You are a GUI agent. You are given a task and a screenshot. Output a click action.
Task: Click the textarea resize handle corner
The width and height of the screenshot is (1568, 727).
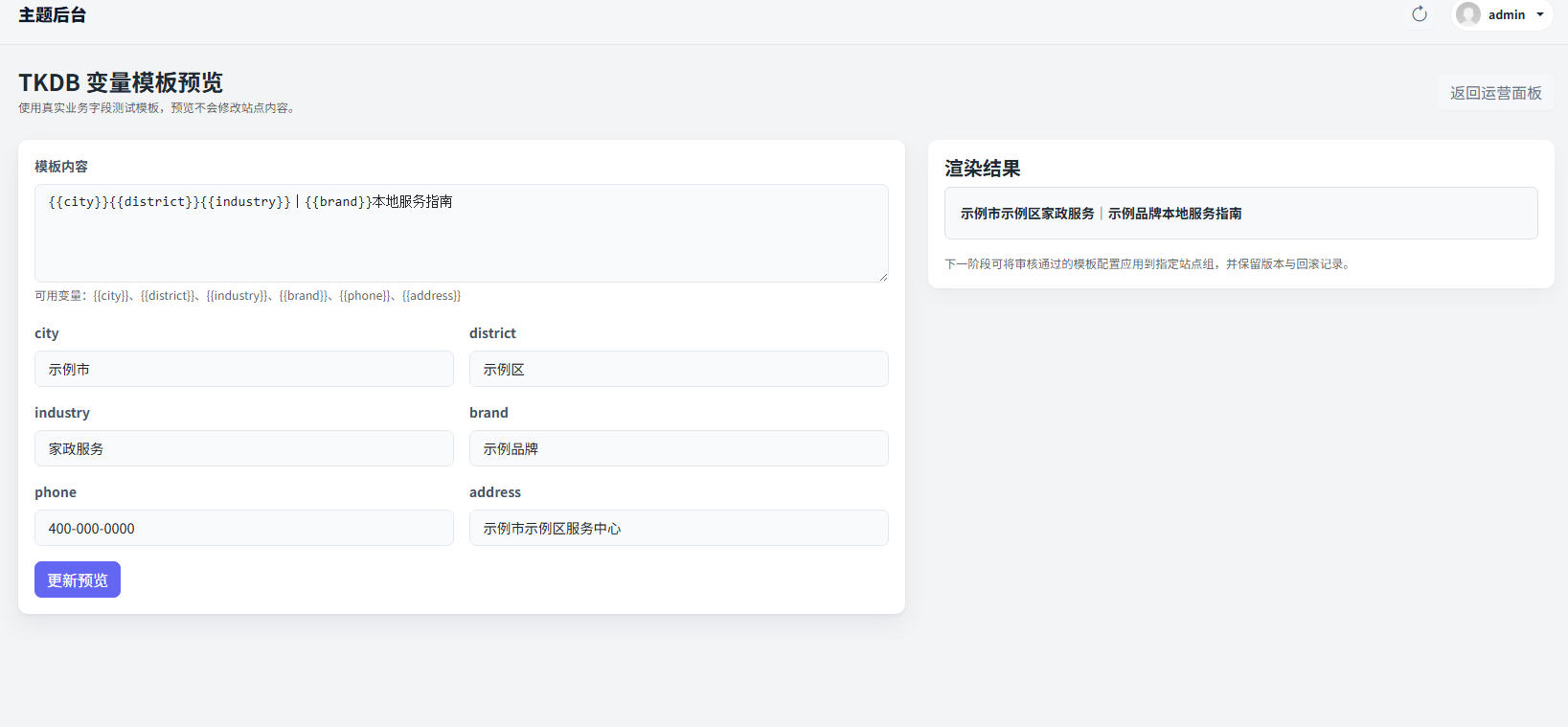click(883, 277)
